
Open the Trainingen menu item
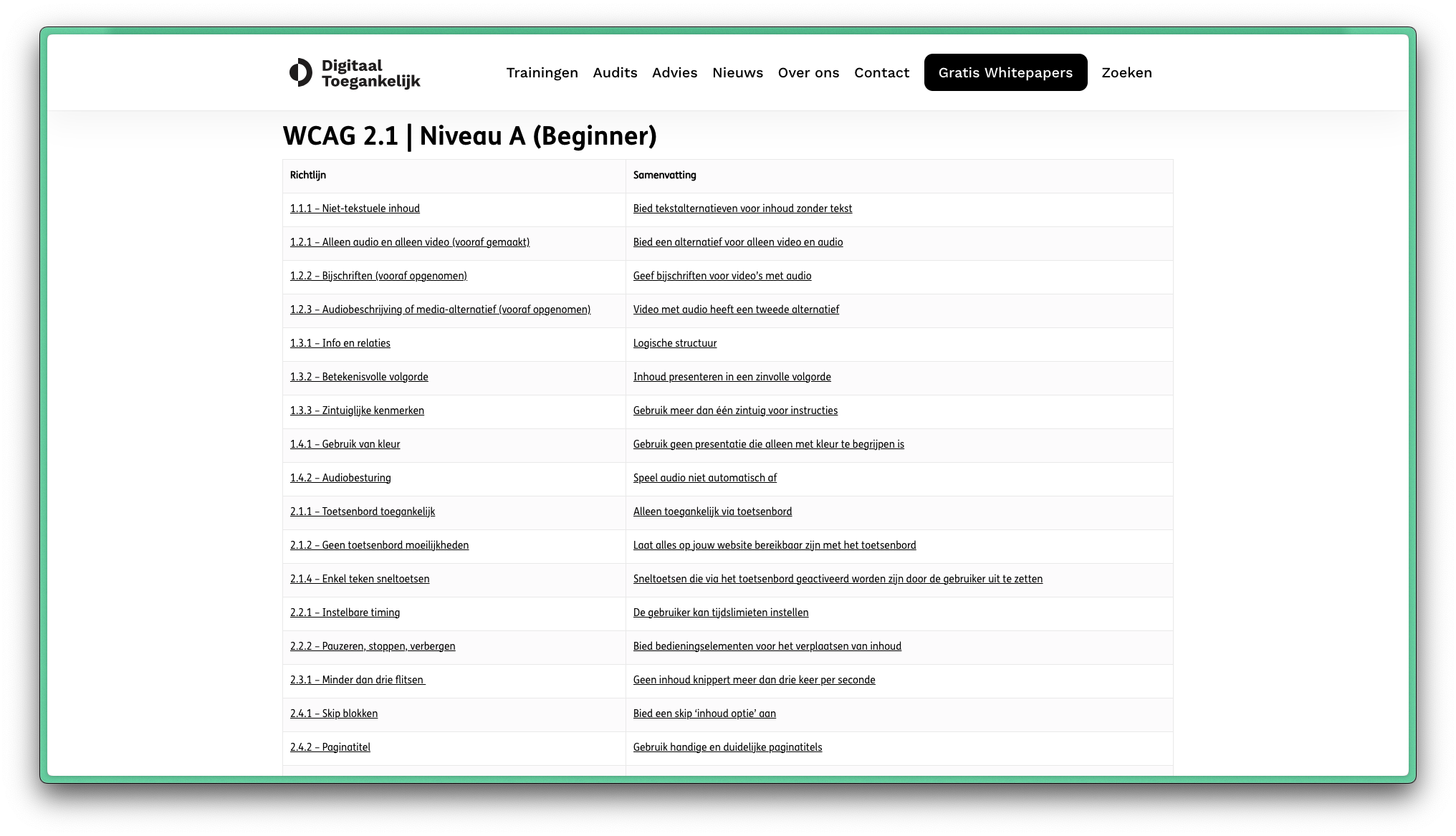tap(542, 72)
